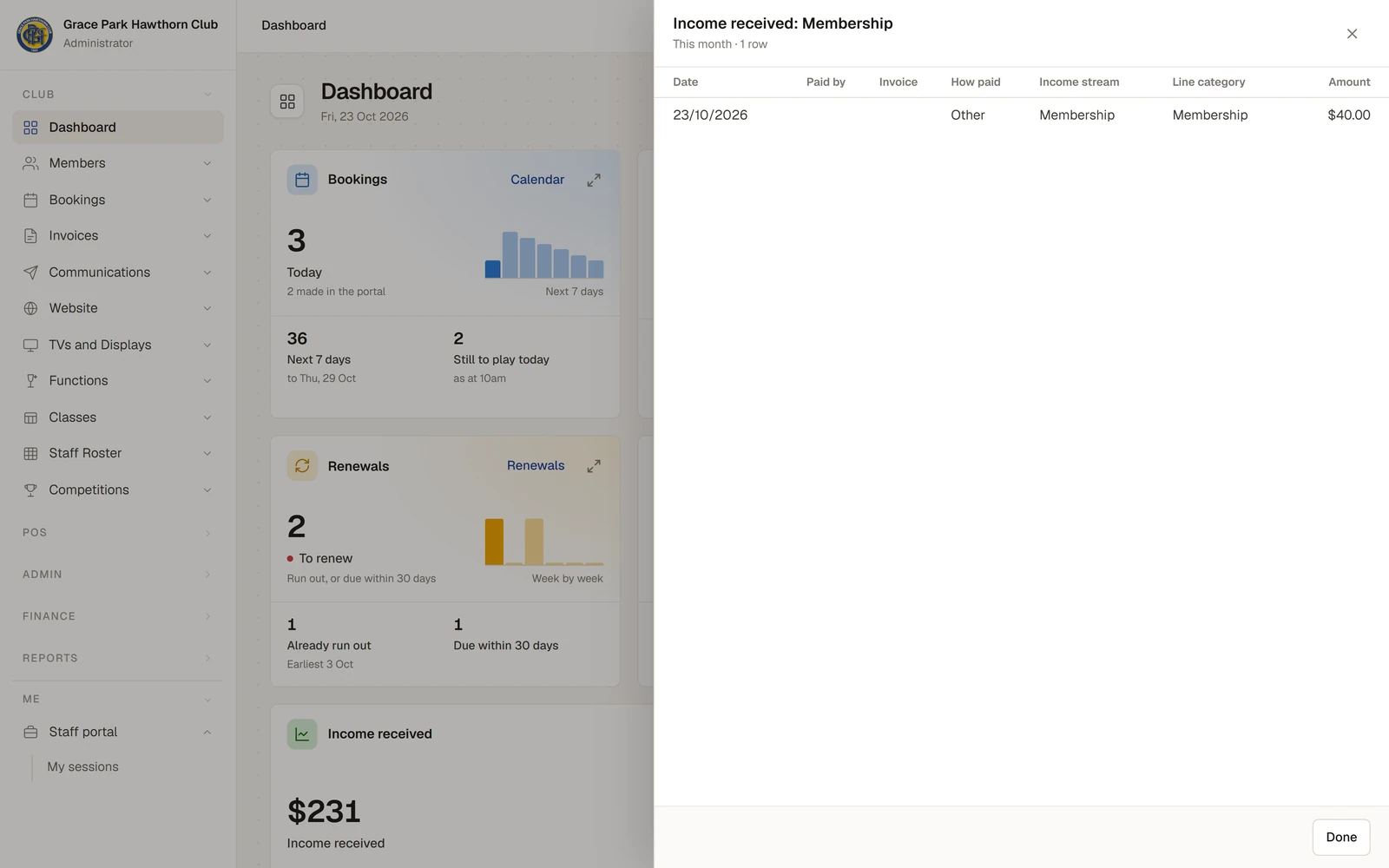Click the Website globe icon
Image resolution: width=1389 pixels, height=868 pixels.
click(x=30, y=308)
